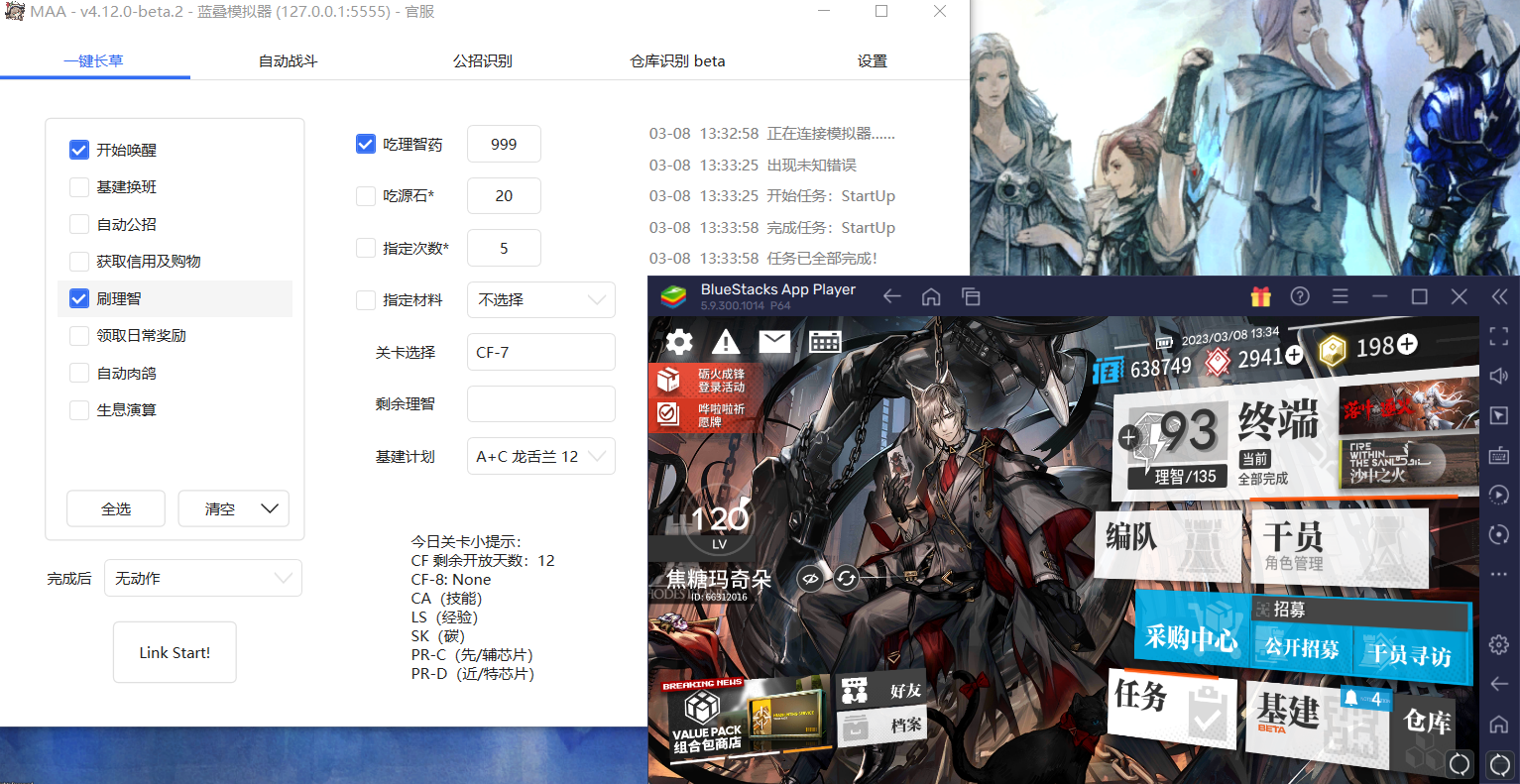Click the 全选 button

tap(115, 508)
